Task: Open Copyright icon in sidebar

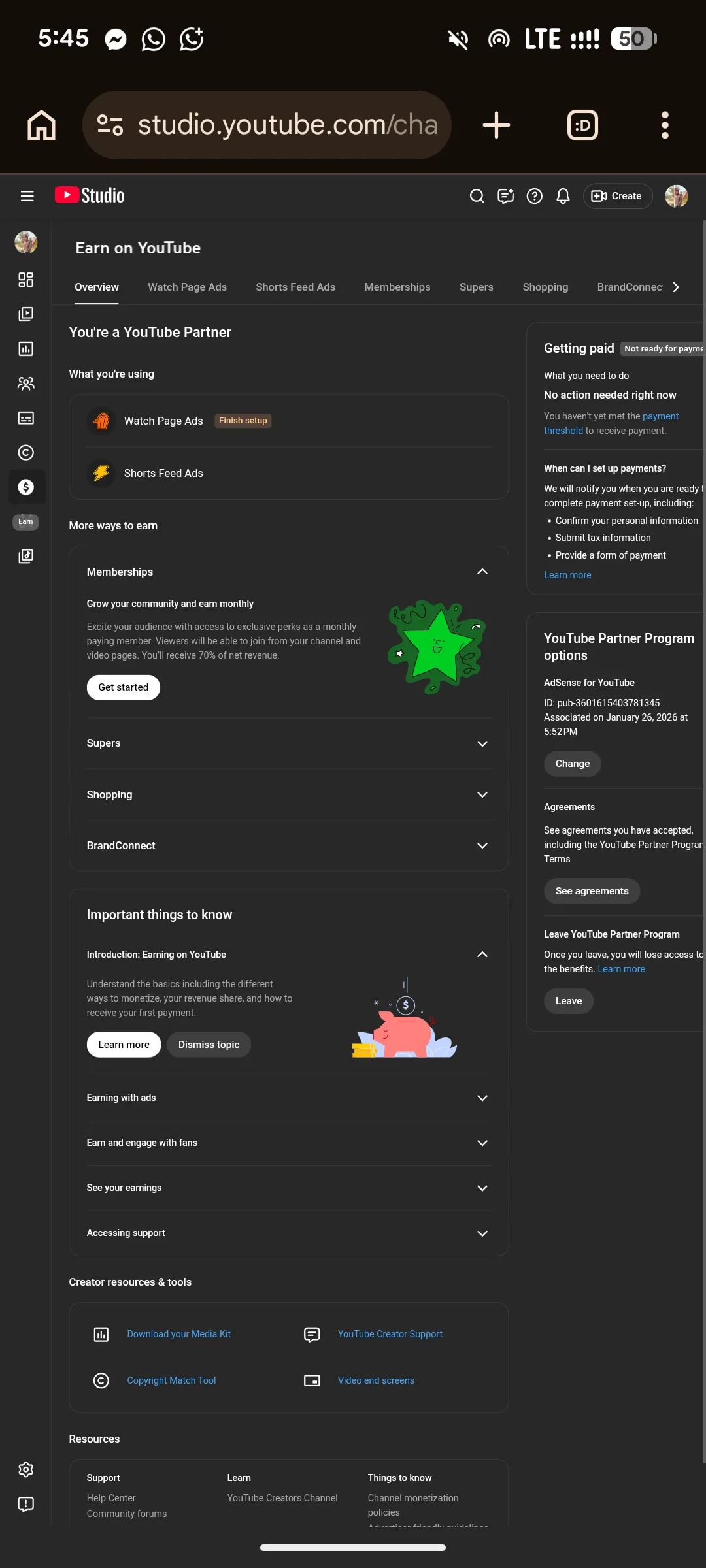Action: point(26,453)
